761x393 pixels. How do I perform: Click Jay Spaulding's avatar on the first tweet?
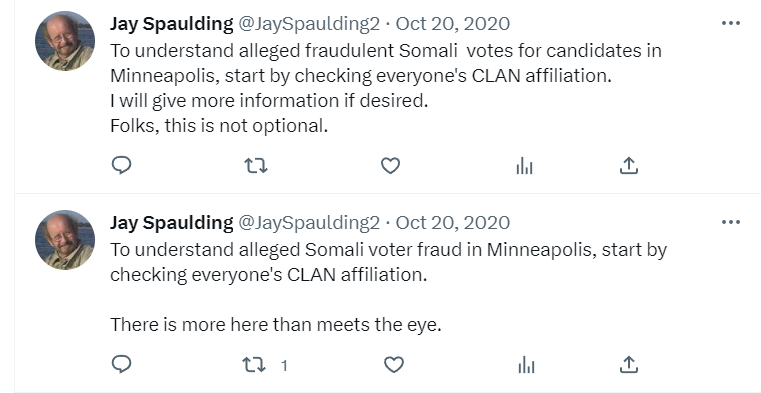tap(65, 41)
